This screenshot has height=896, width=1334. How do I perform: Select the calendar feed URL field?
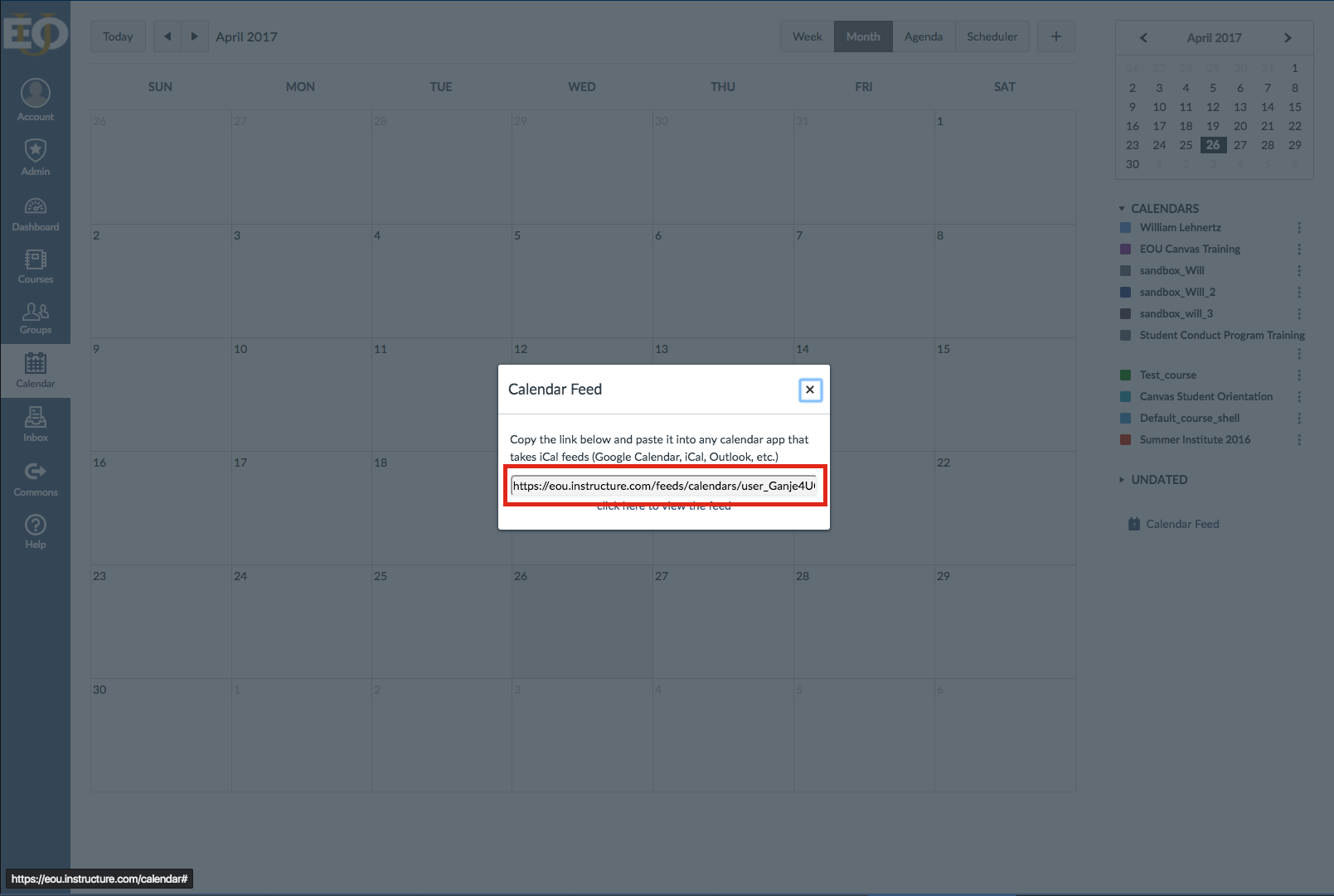[x=664, y=486]
